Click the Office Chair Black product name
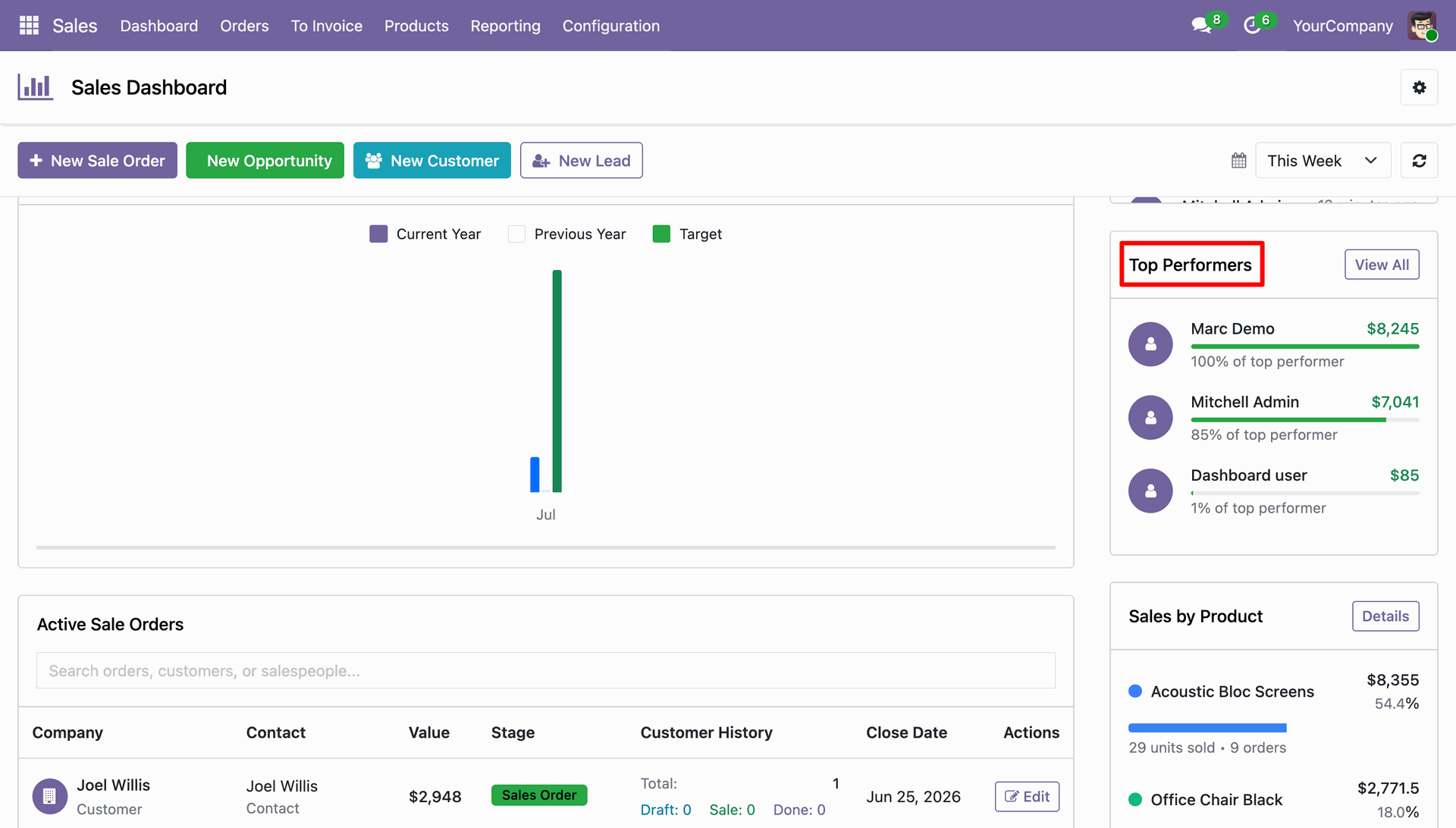The width and height of the screenshot is (1456, 828). point(1216,800)
